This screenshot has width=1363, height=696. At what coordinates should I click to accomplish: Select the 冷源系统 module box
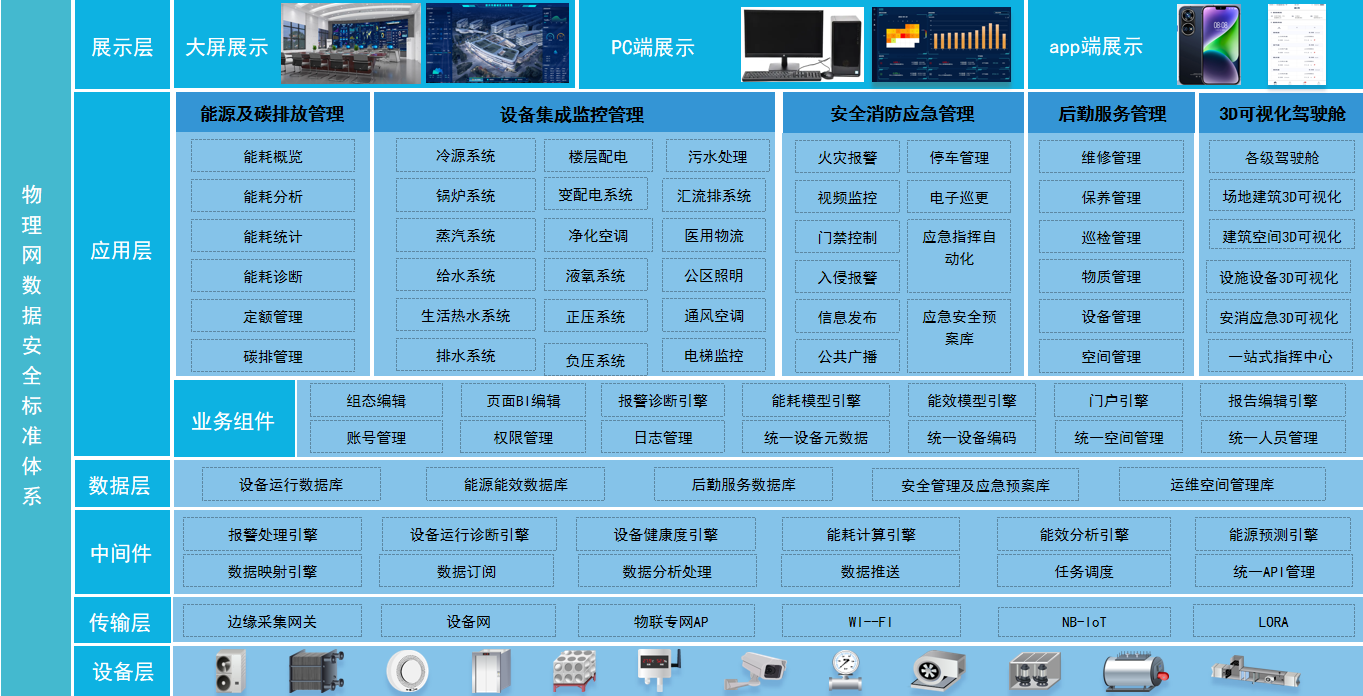[465, 156]
